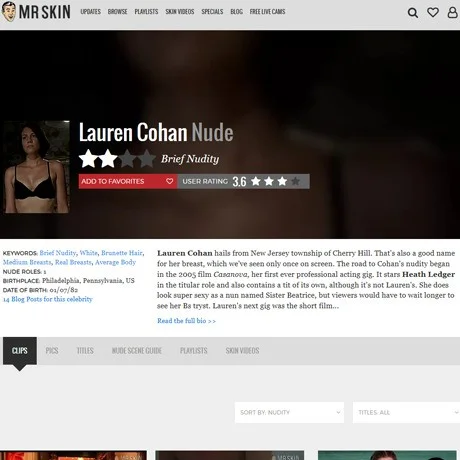Switch to the Nude Scene Guide tab

pyautogui.click(x=137, y=351)
